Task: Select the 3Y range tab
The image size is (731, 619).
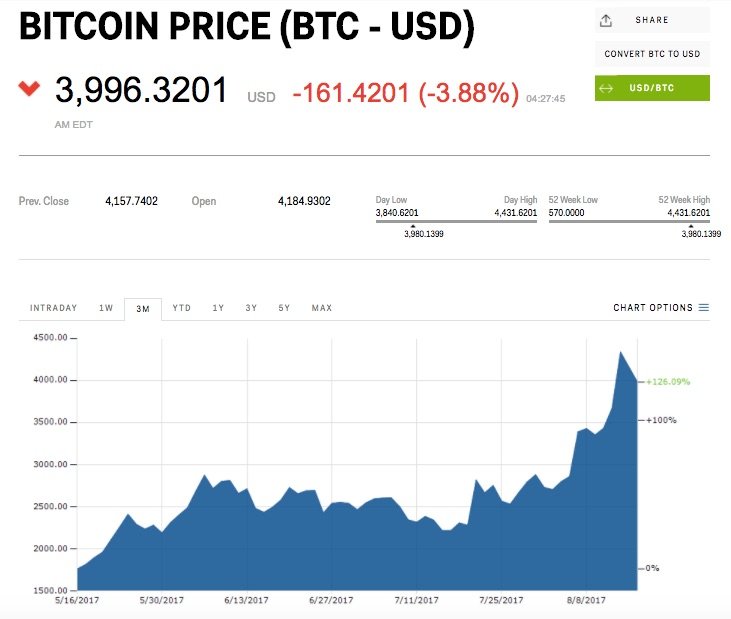Action: [x=251, y=308]
